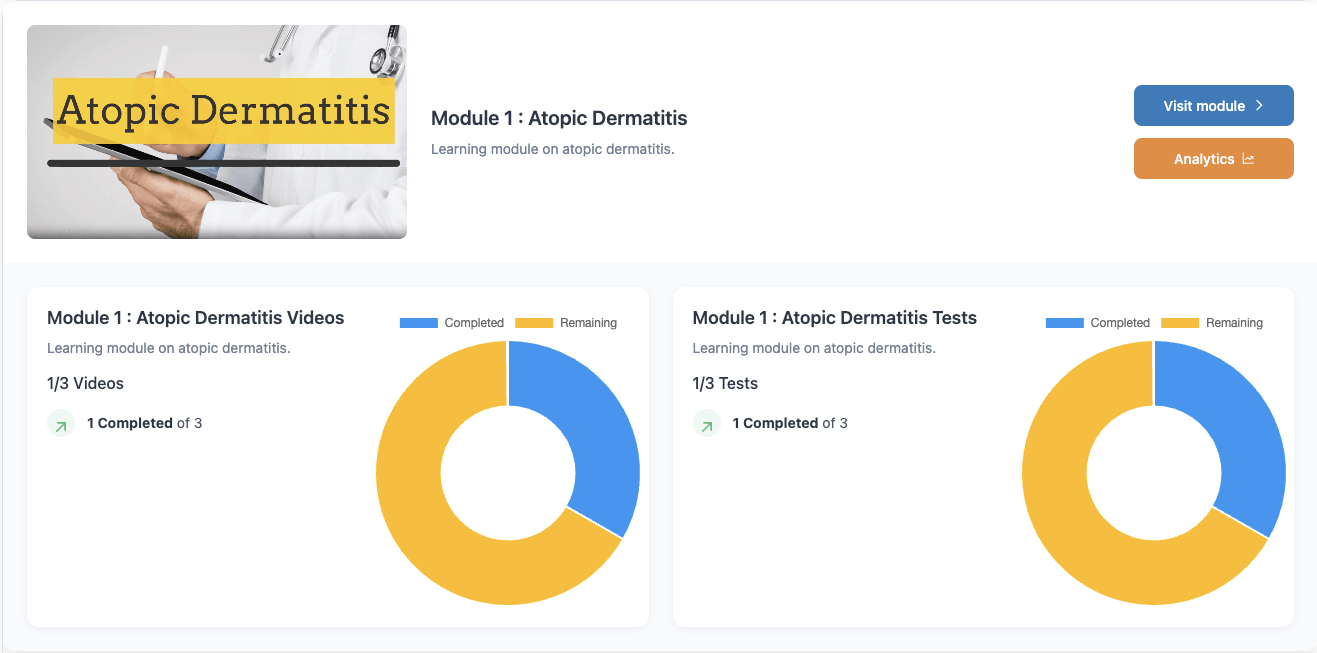1317x653 pixels.
Task: Click the Atopic Dermatitis module thumbnail image
Action: [x=216, y=132]
